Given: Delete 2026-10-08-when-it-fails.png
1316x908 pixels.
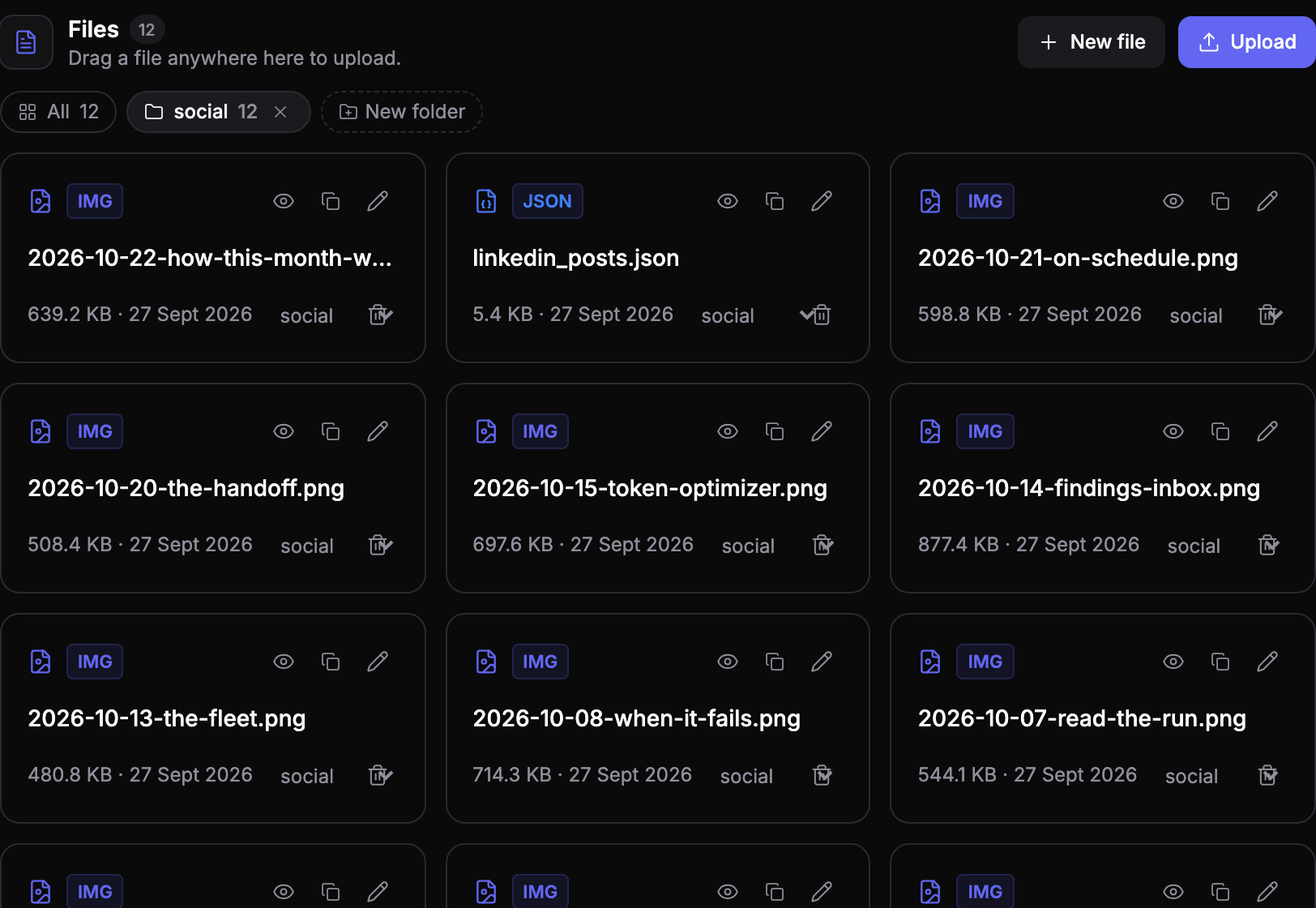Looking at the screenshot, I should click(x=822, y=775).
